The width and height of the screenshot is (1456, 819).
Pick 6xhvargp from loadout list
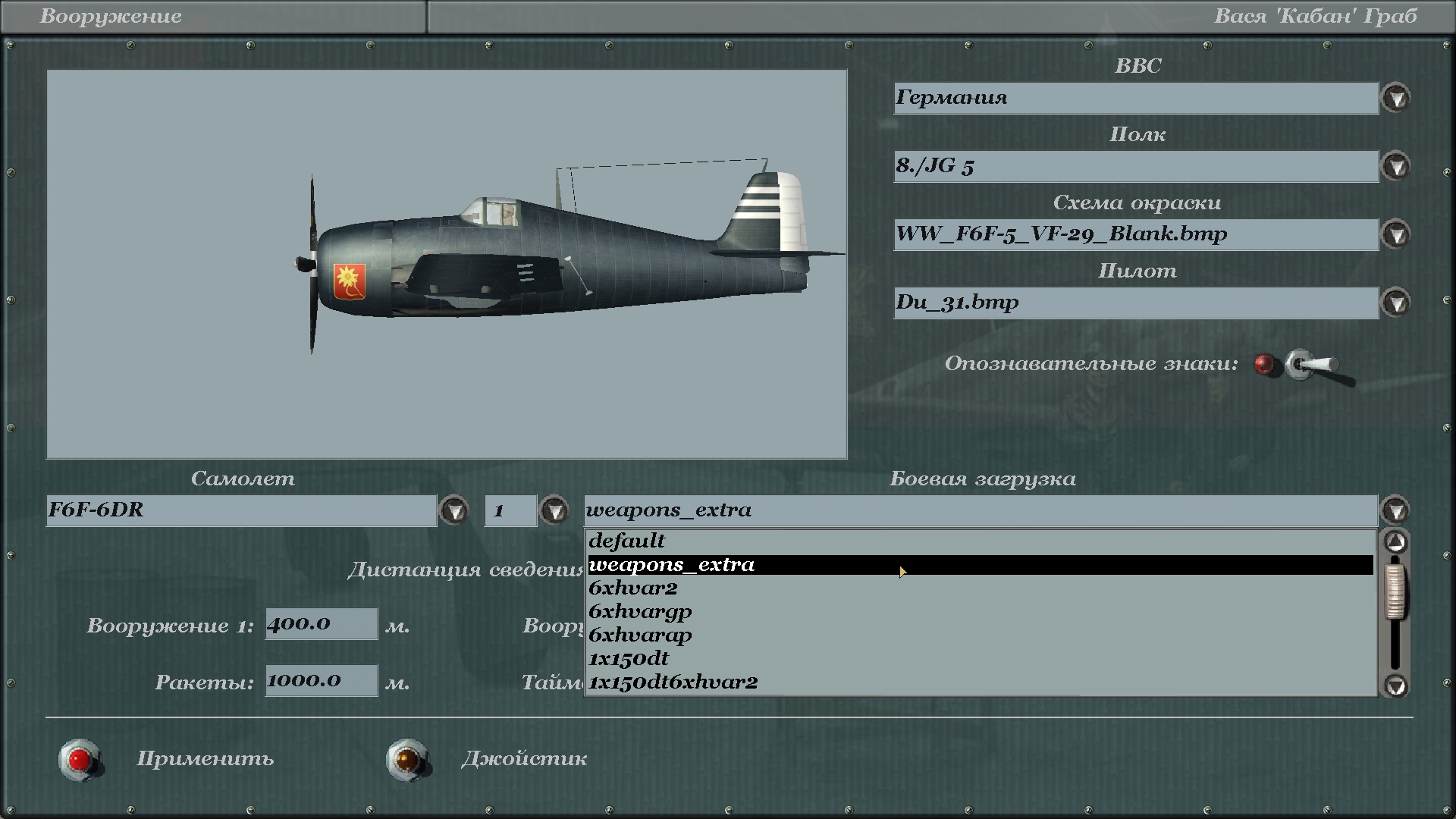coord(640,612)
